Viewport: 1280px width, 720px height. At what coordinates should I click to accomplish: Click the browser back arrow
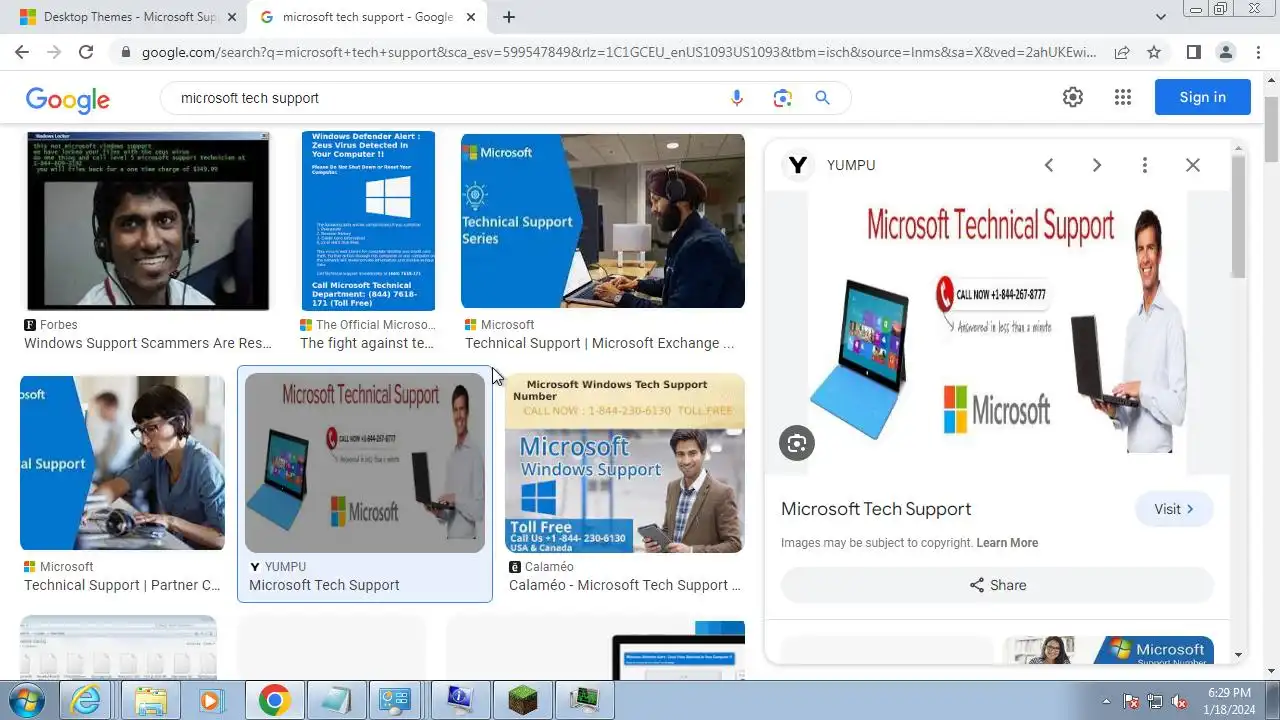click(x=22, y=52)
